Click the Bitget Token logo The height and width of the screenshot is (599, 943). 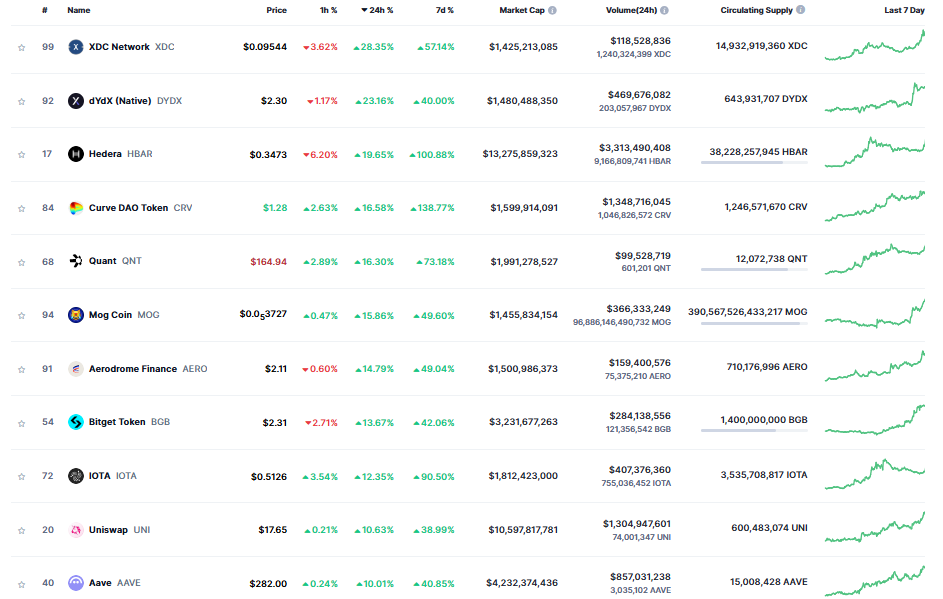76,422
